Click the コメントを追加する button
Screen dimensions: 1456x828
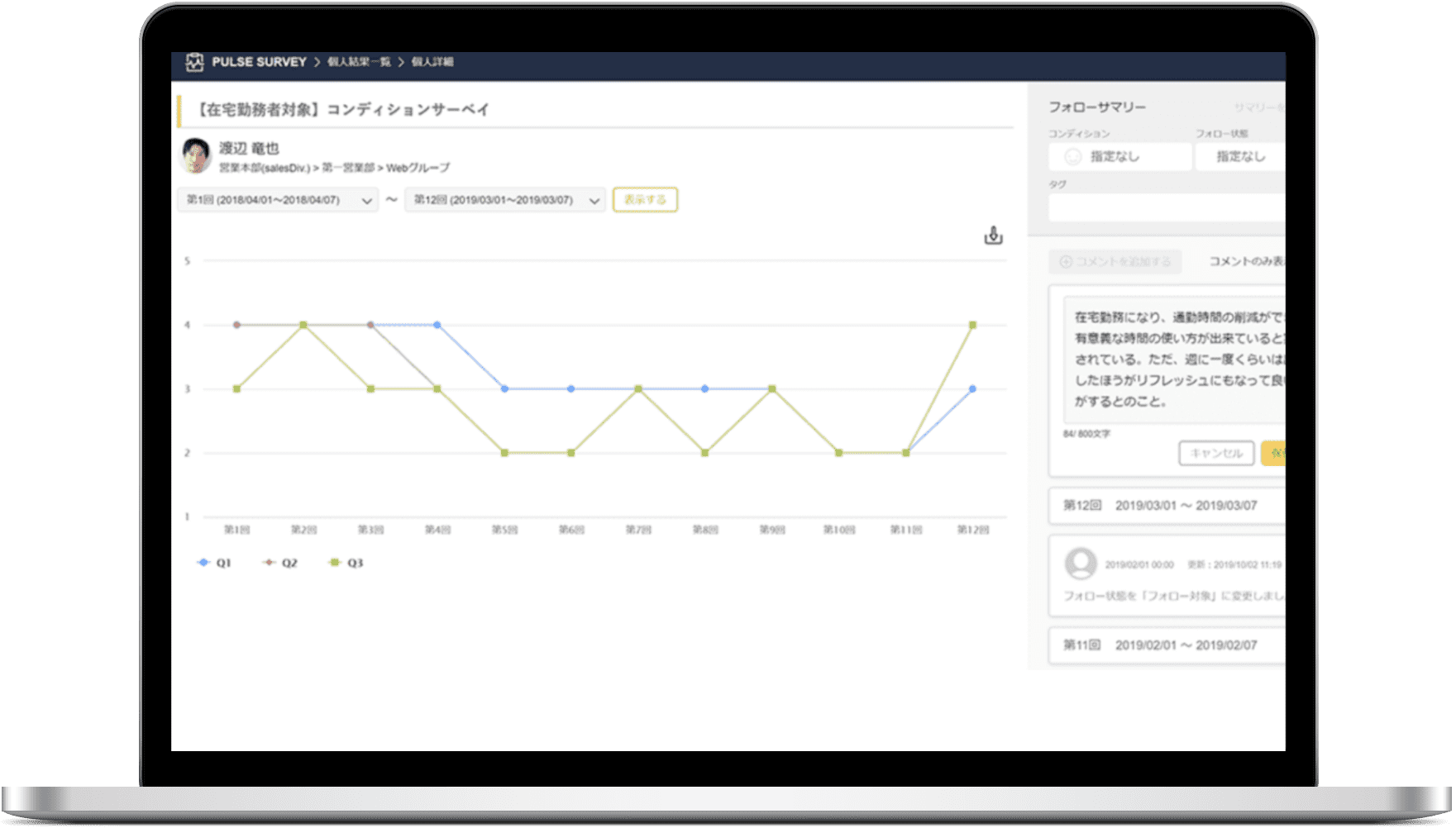click(1115, 262)
